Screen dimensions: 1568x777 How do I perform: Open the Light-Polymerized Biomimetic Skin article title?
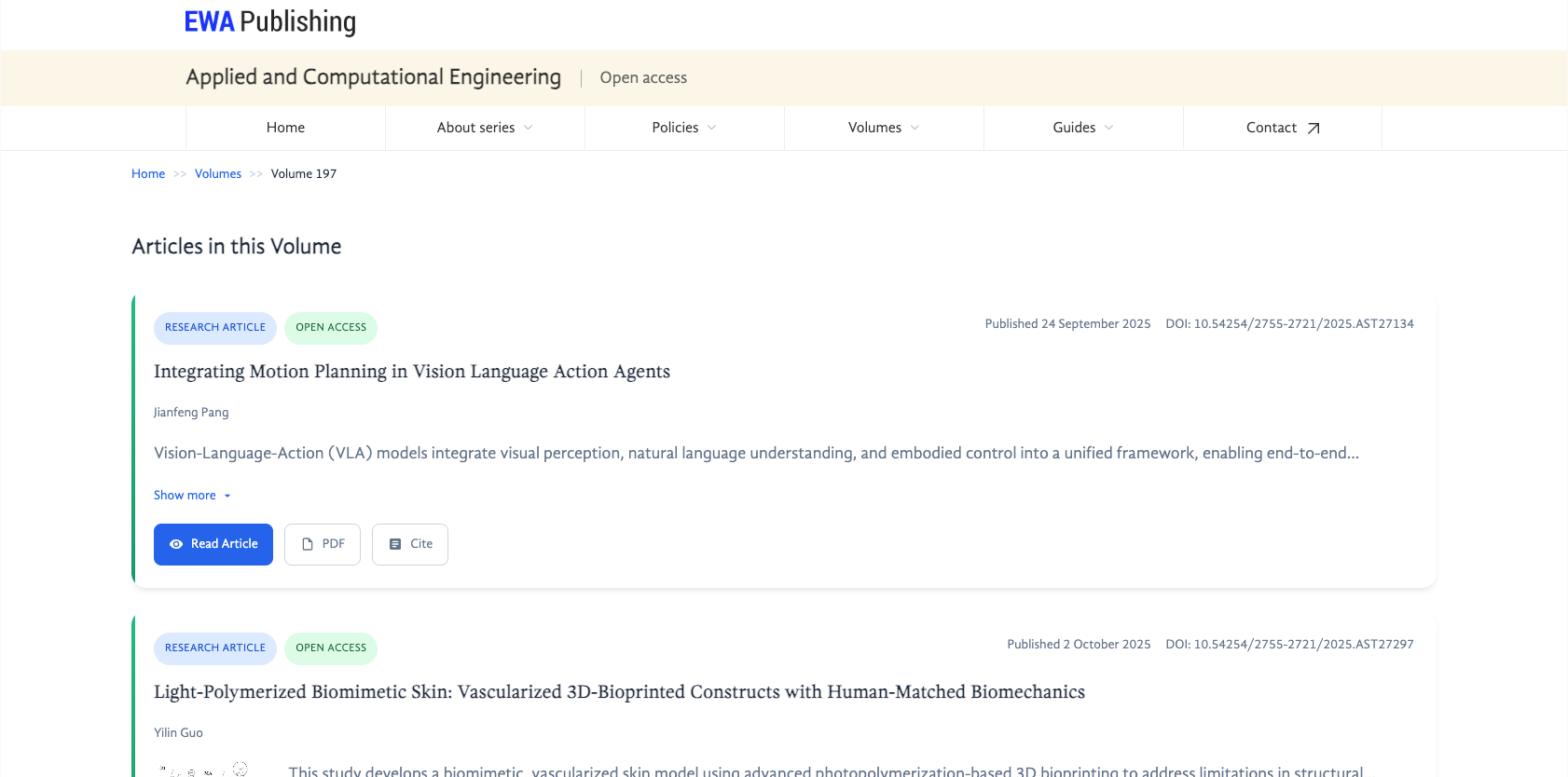tap(619, 692)
